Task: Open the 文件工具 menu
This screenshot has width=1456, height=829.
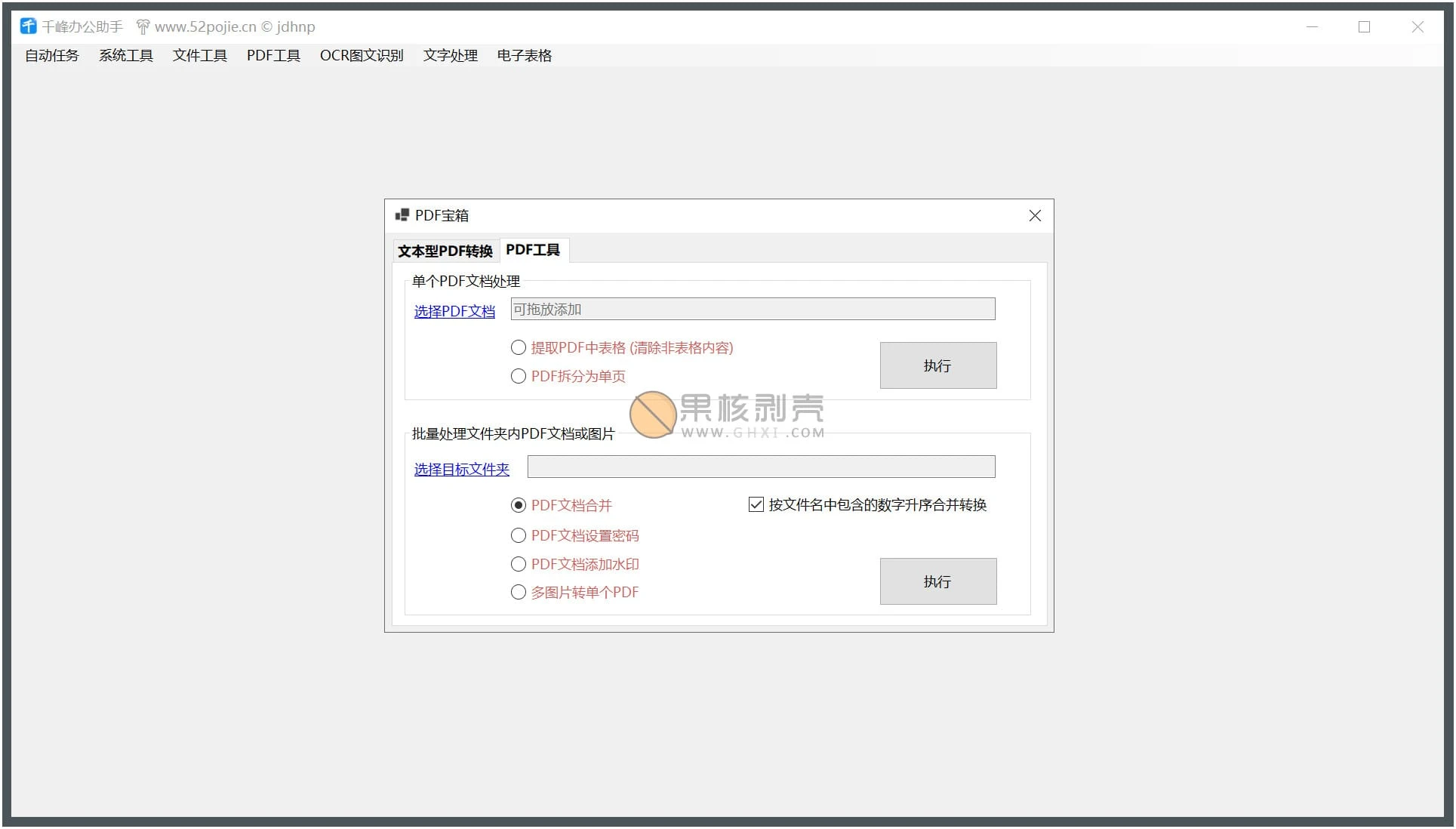Action: (200, 56)
